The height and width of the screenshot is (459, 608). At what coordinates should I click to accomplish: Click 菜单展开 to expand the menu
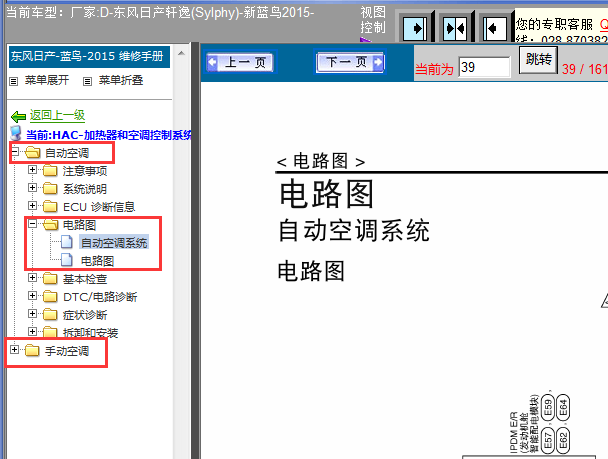tap(47, 80)
